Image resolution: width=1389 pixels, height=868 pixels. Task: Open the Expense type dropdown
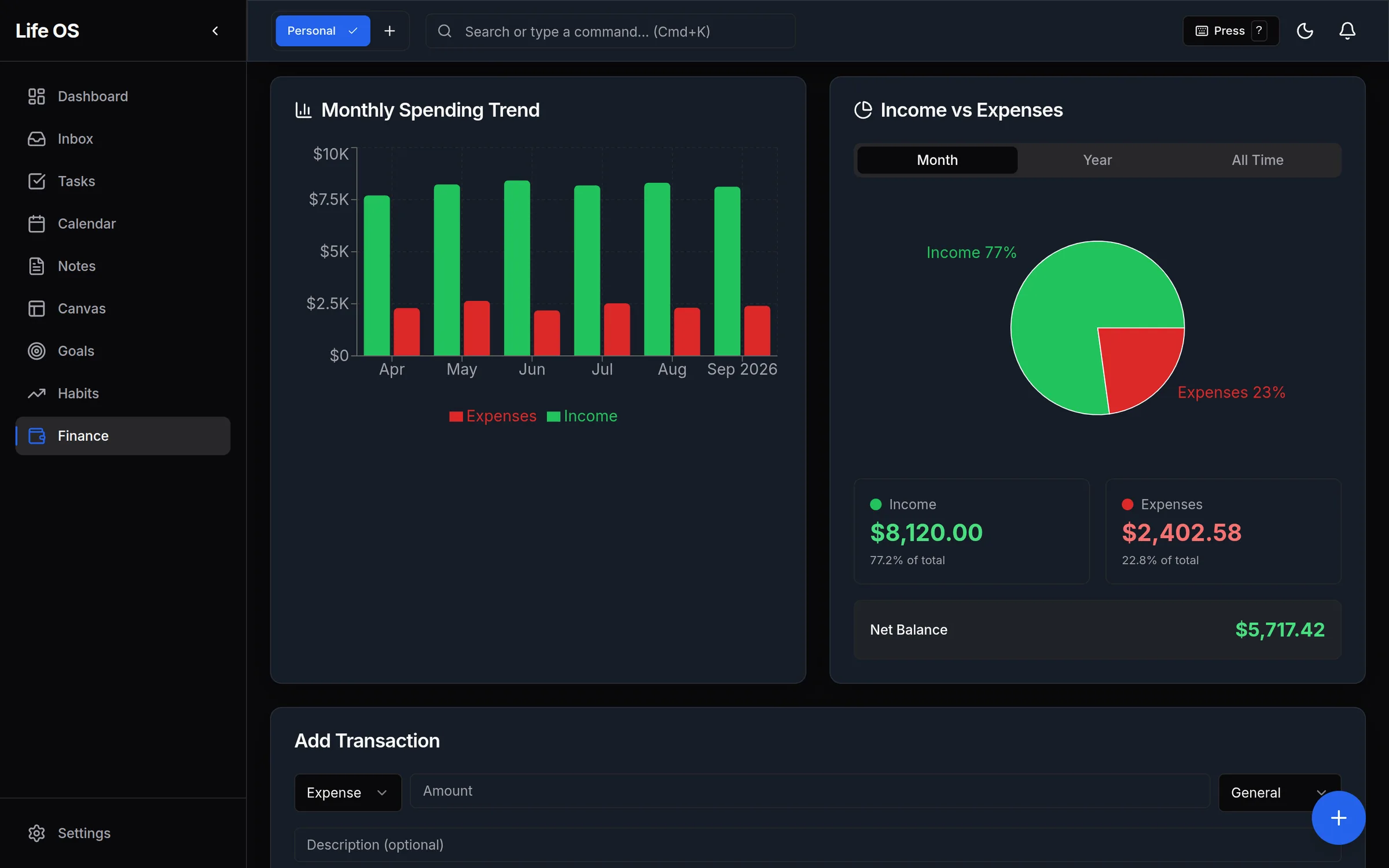coord(348,793)
